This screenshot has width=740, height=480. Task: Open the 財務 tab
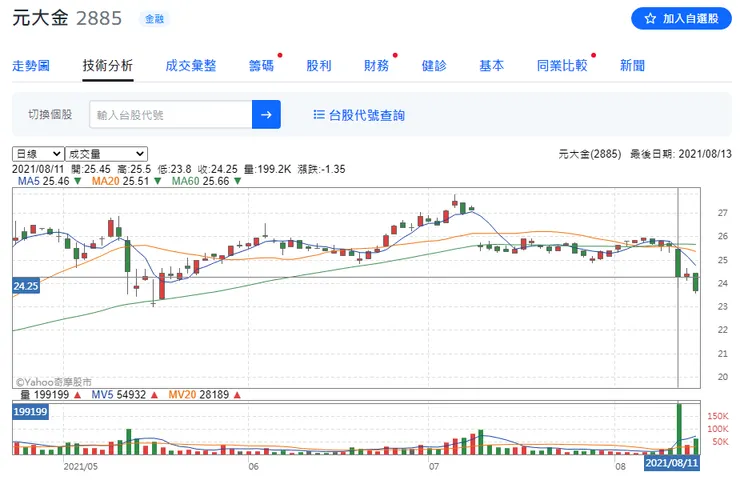377,66
